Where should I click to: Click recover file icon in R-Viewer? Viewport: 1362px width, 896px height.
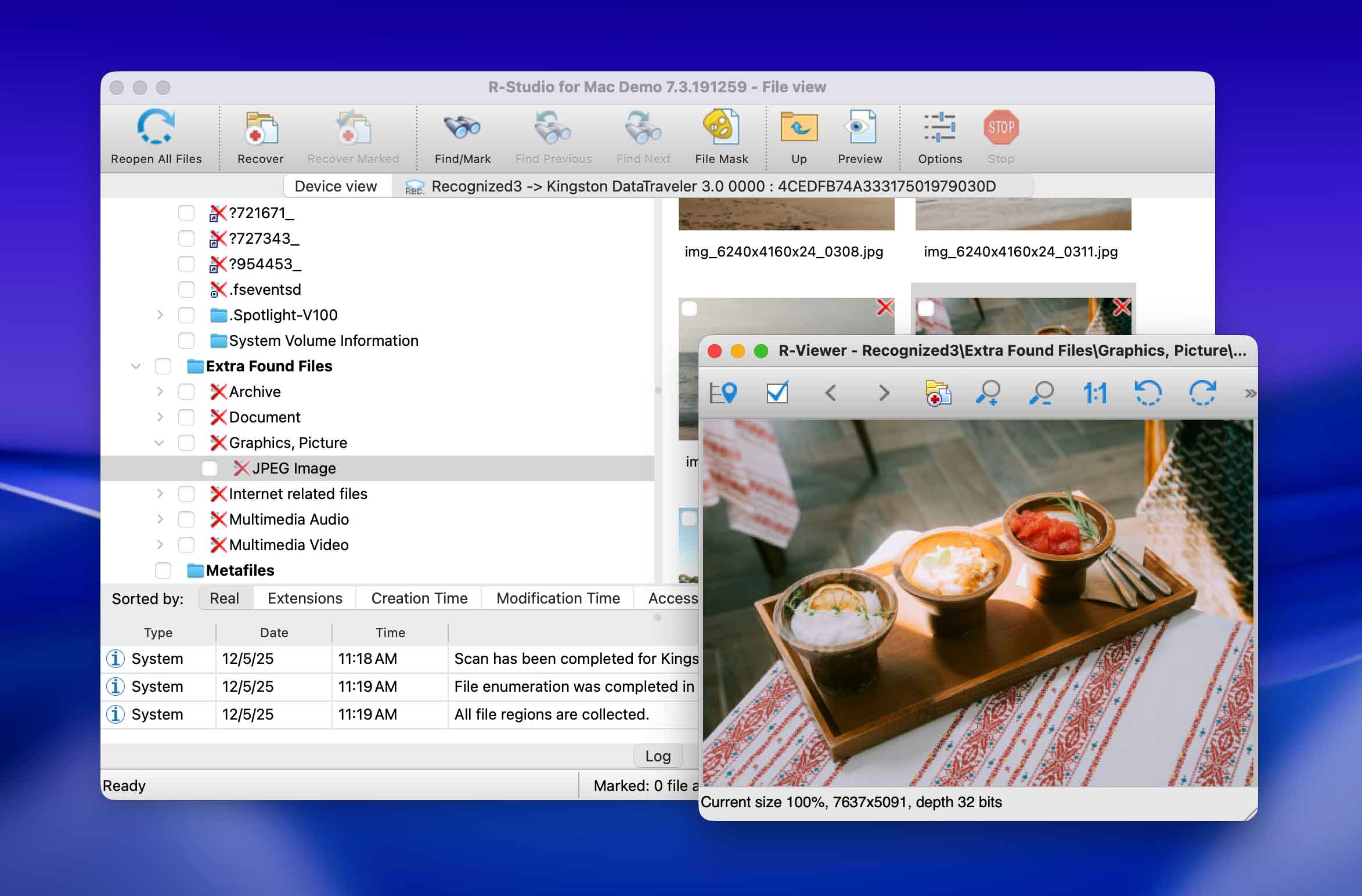coord(938,393)
